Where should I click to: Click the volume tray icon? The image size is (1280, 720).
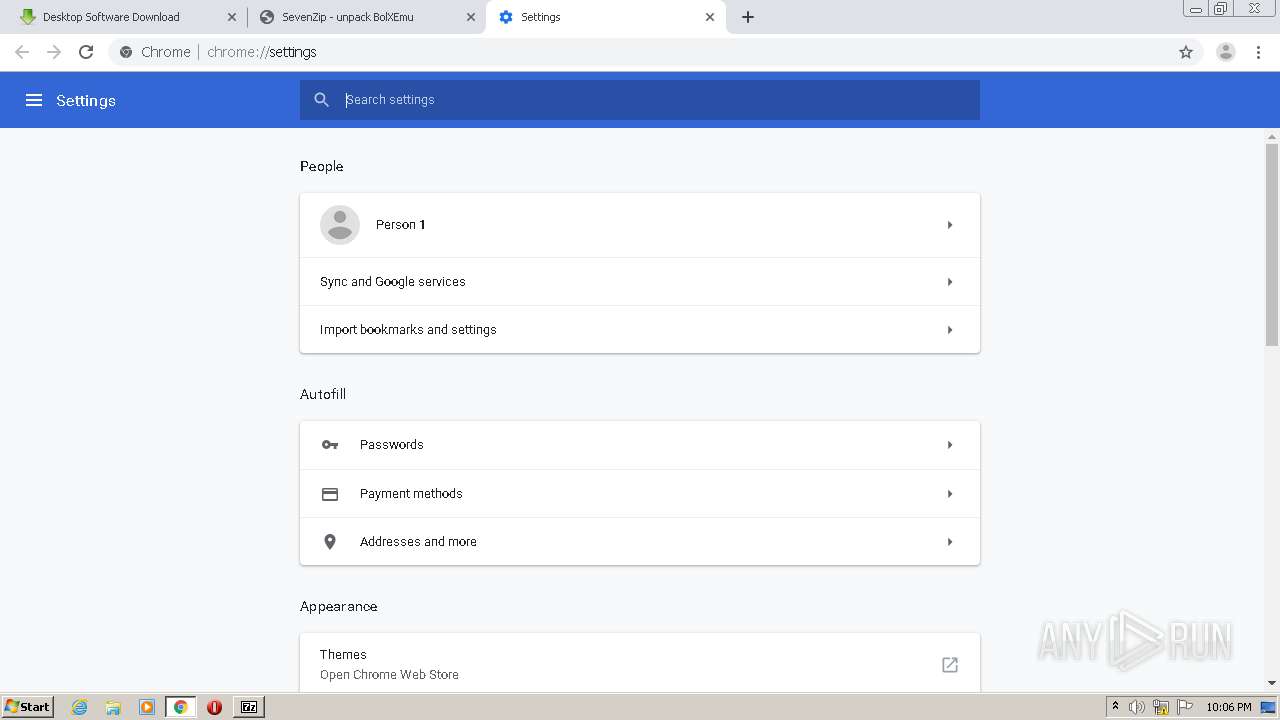pyautogui.click(x=1137, y=707)
